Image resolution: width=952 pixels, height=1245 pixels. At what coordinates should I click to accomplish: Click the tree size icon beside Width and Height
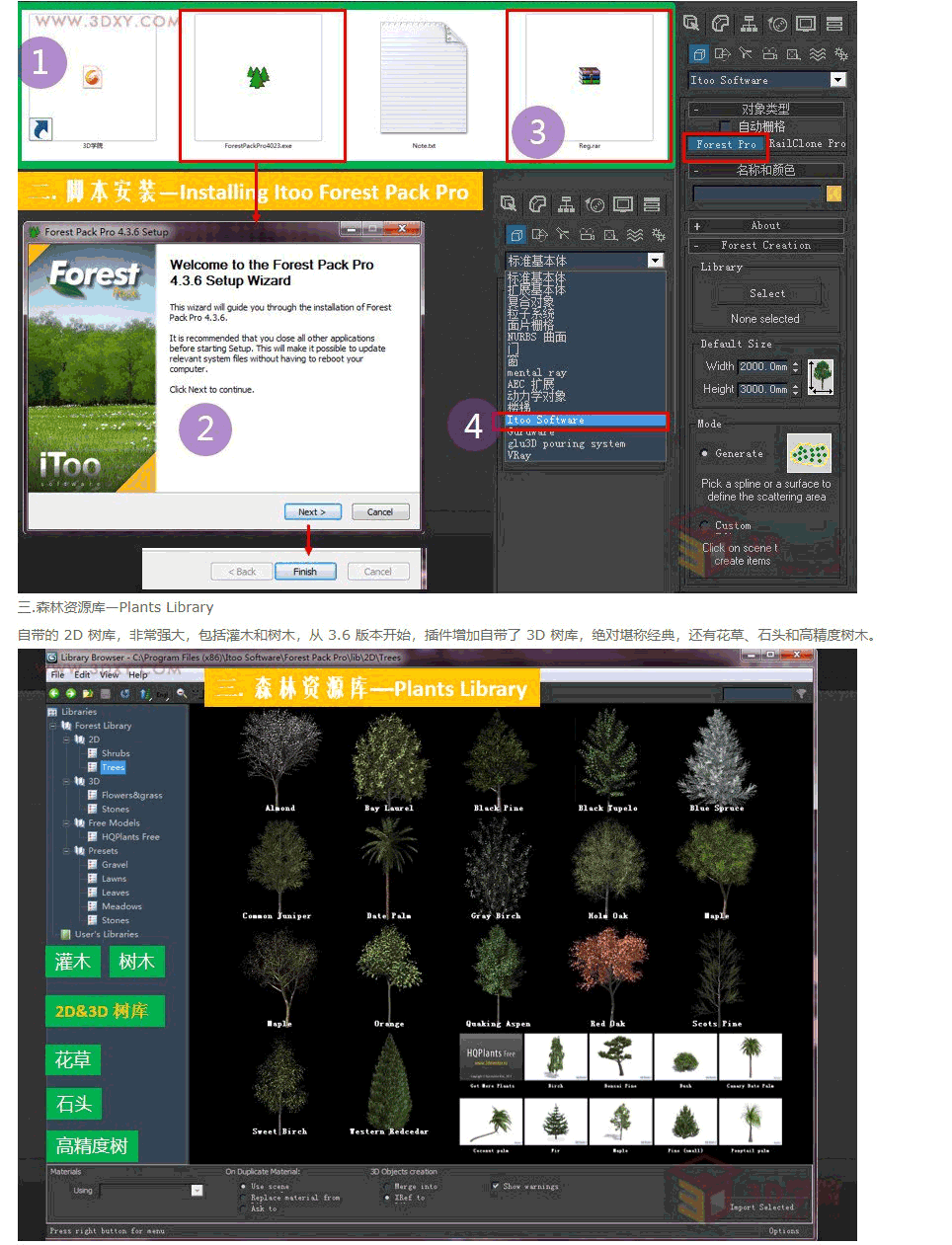point(821,377)
